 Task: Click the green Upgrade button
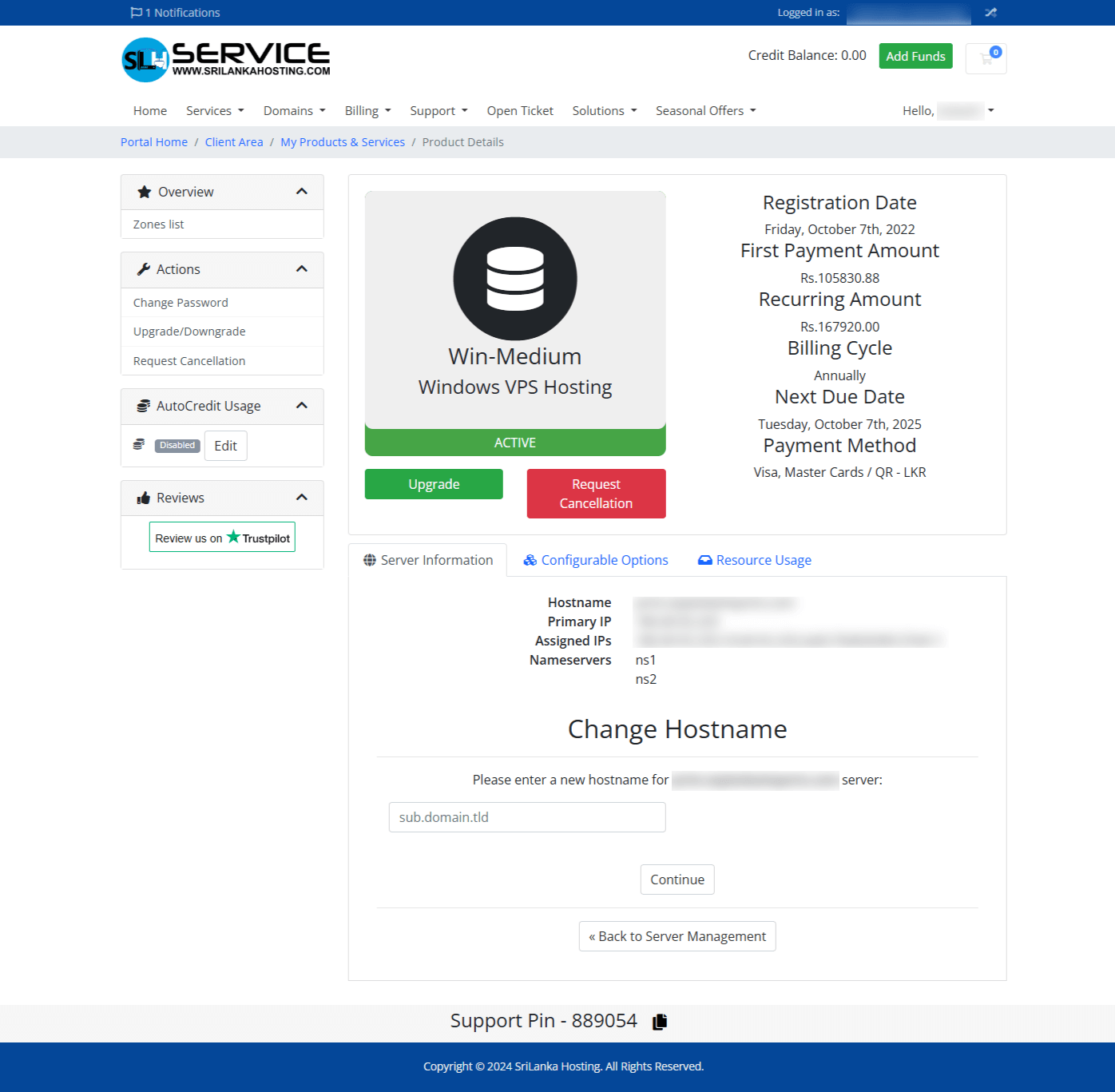(434, 484)
